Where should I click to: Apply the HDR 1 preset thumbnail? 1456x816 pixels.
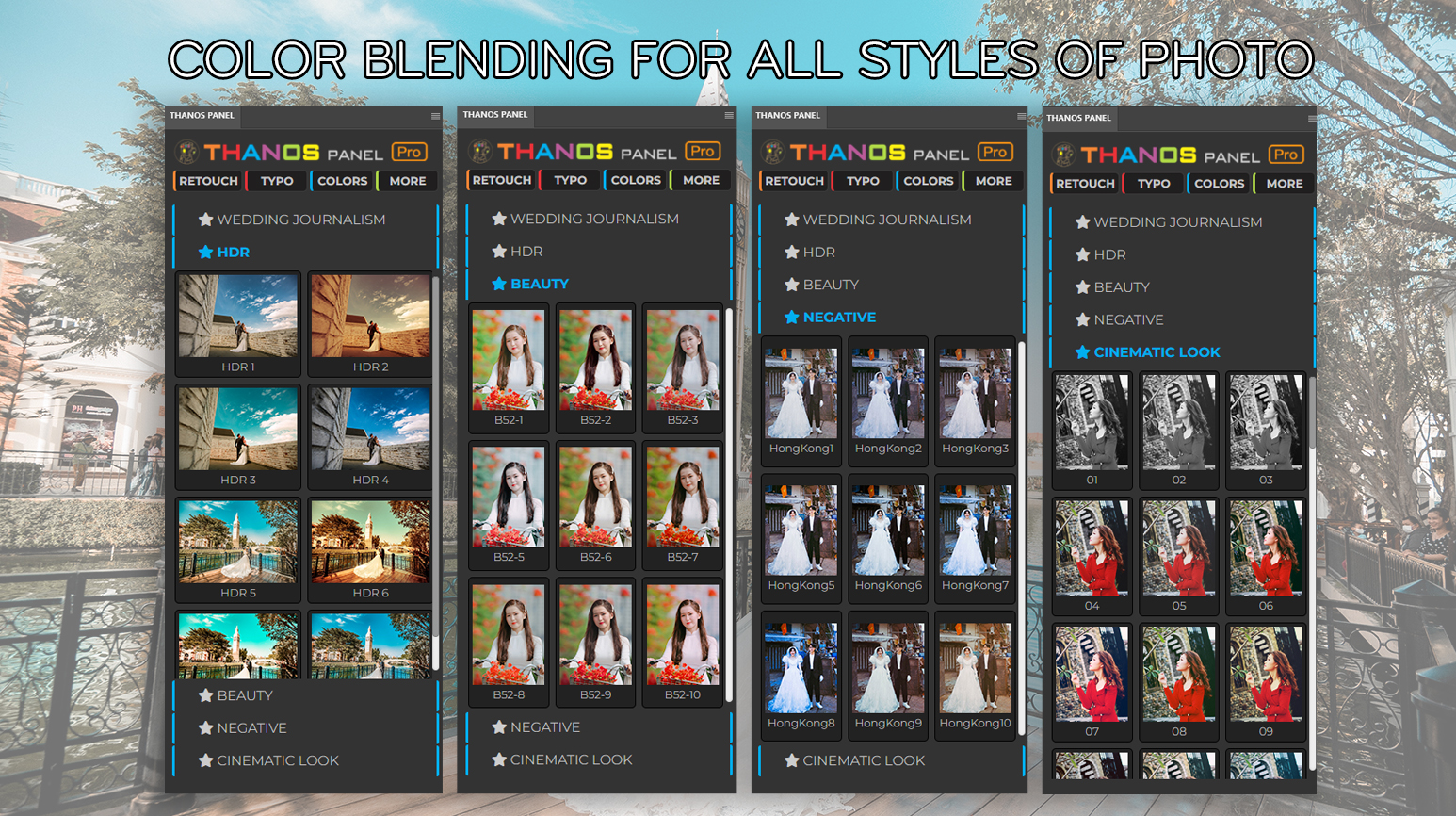coord(238,324)
